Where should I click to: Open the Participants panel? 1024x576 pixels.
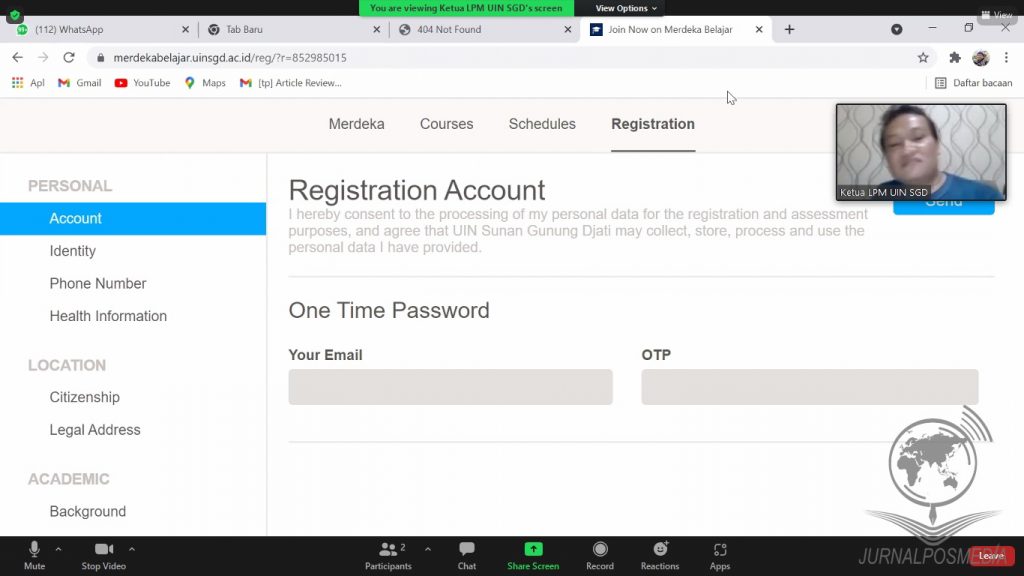click(388, 550)
